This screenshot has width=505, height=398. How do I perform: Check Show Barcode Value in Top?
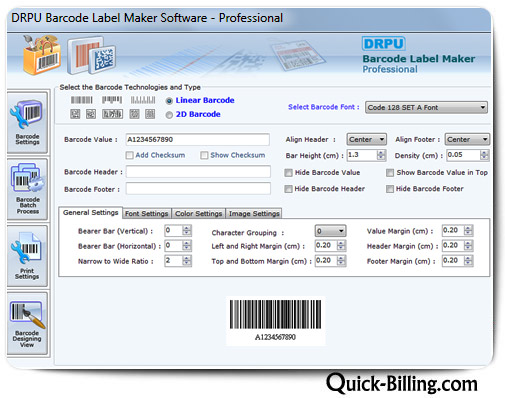pos(390,173)
